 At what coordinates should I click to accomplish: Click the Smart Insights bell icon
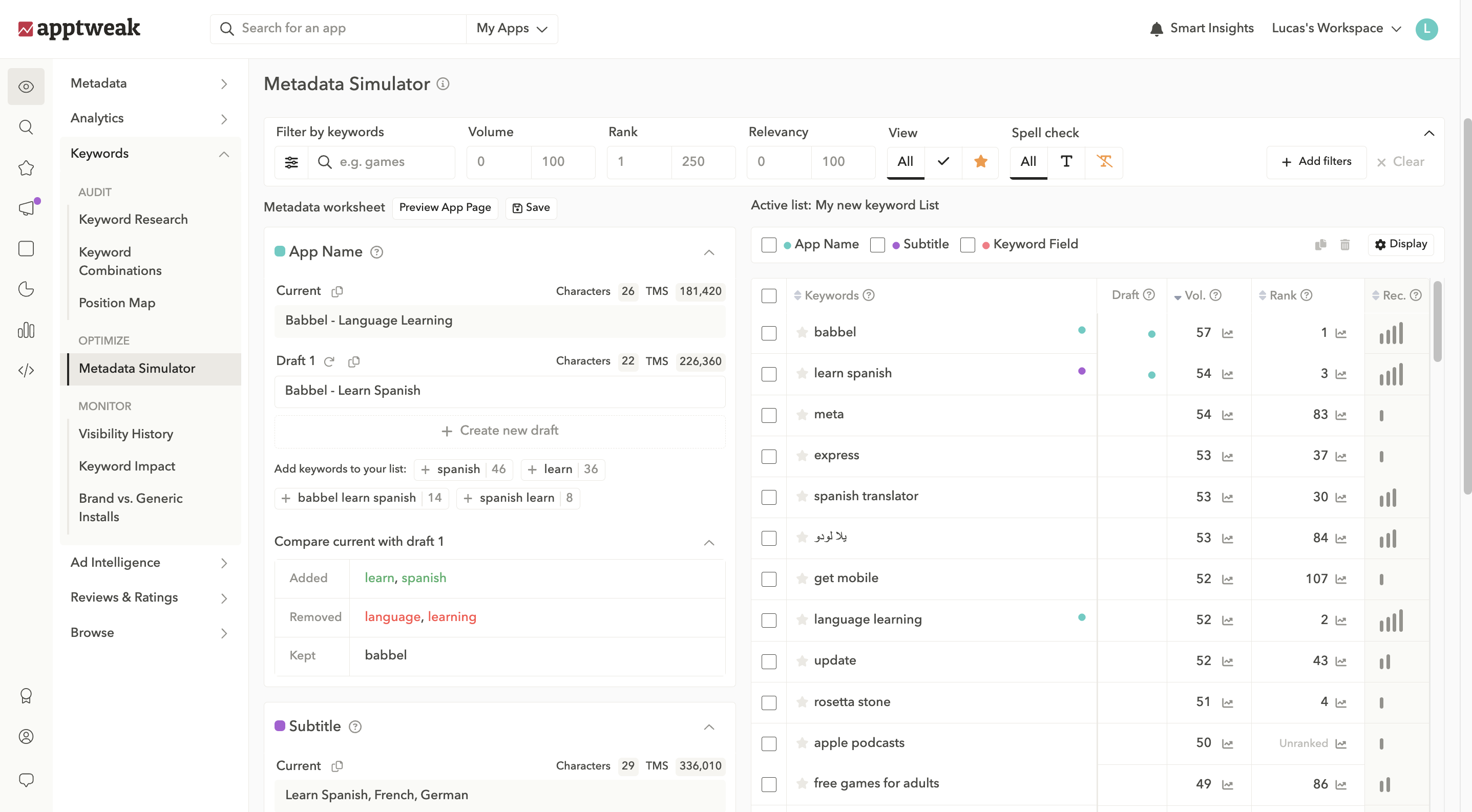(x=1156, y=29)
